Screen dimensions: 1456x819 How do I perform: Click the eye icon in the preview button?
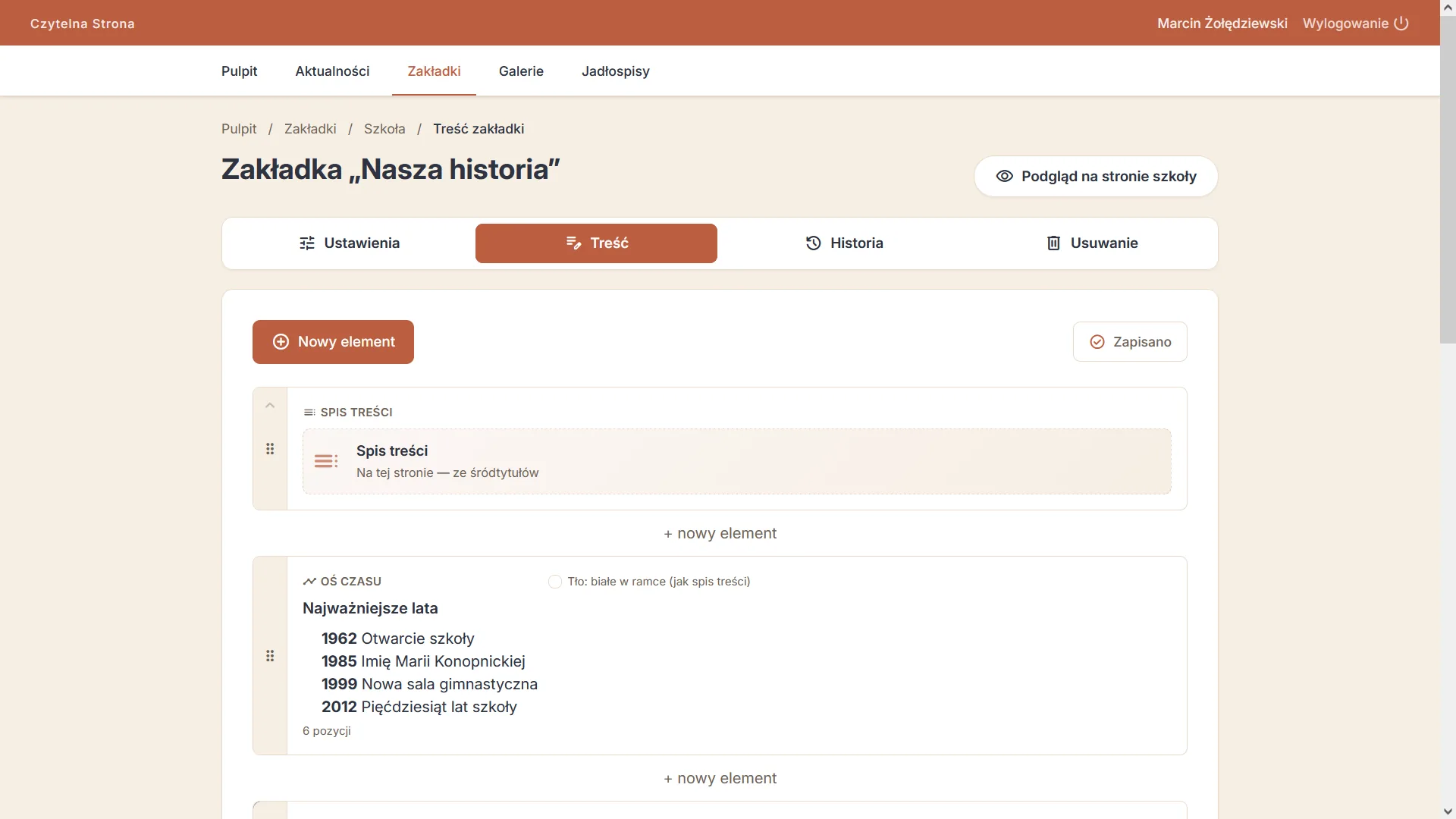pyautogui.click(x=1004, y=176)
